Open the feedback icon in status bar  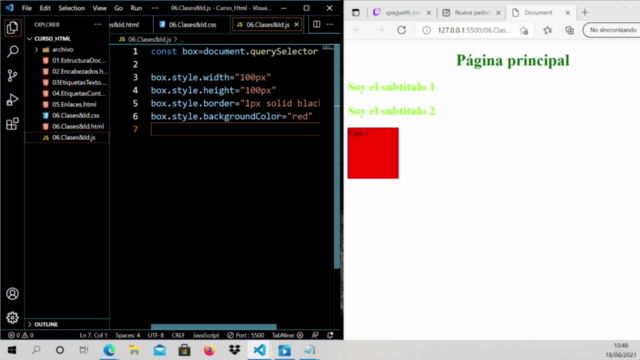tap(315, 335)
